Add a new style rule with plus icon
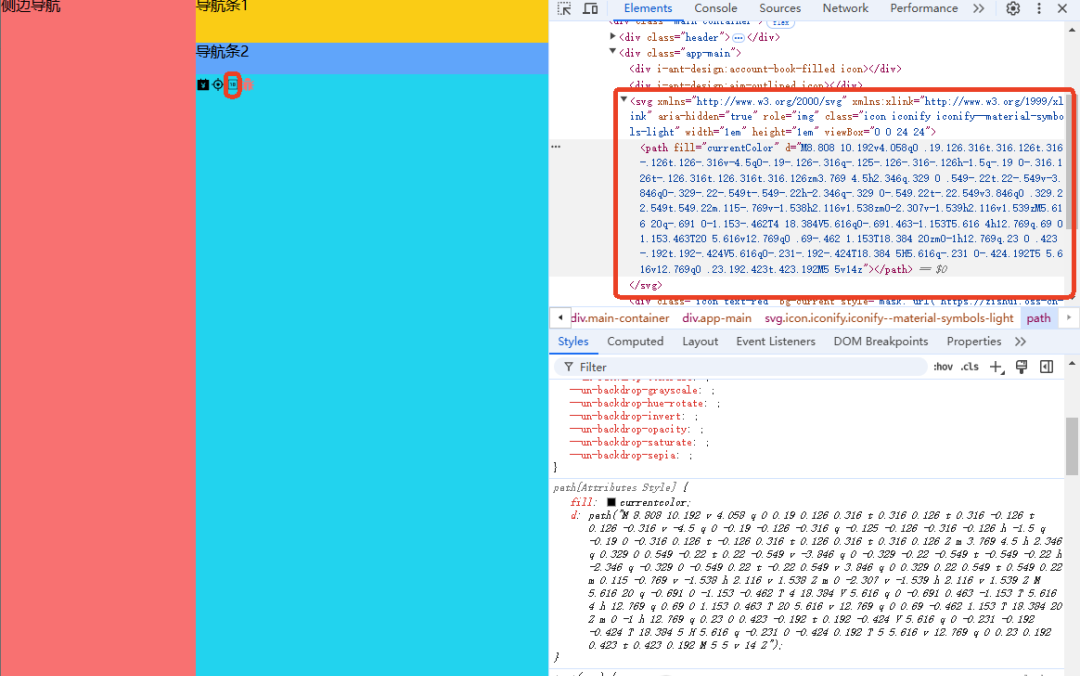 click(x=996, y=367)
